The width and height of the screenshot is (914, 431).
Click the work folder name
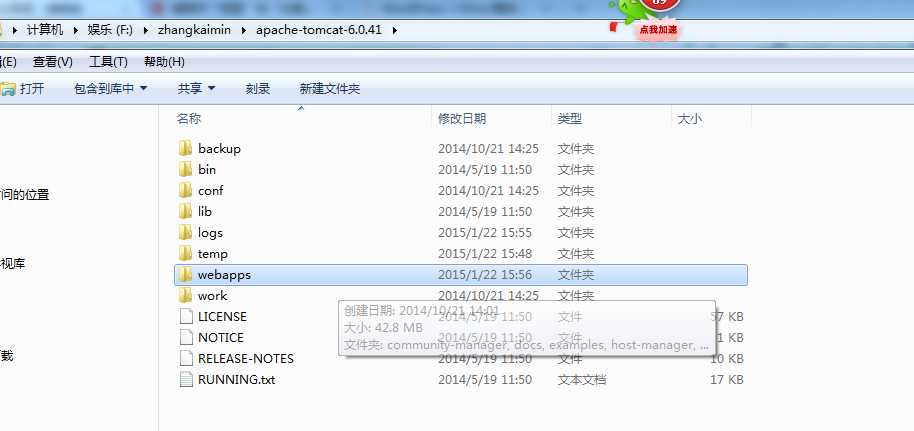(213, 296)
